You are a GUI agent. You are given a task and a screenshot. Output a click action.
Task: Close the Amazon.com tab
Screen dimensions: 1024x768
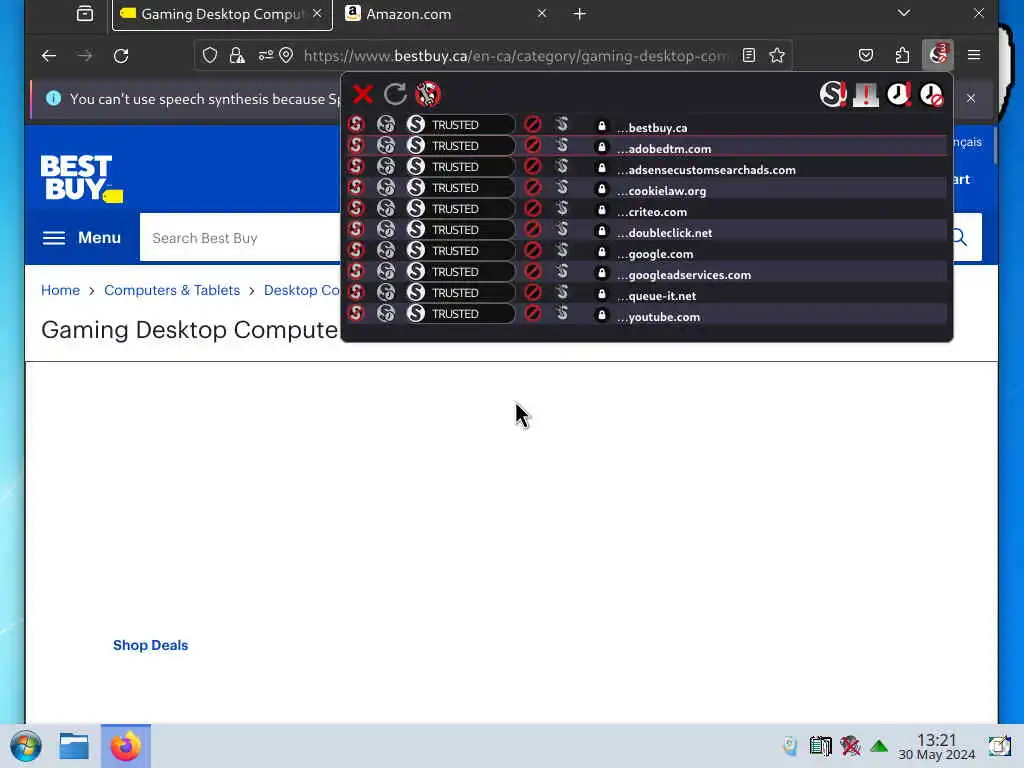[x=541, y=14]
